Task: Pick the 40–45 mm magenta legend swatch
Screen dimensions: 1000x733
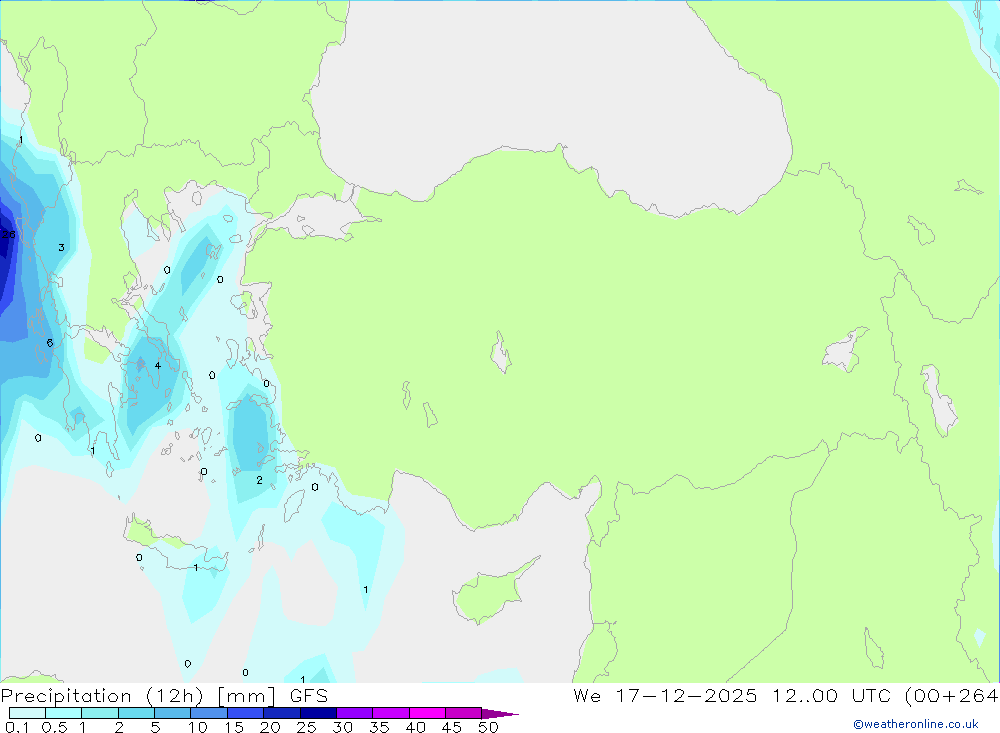Action: coord(427,713)
